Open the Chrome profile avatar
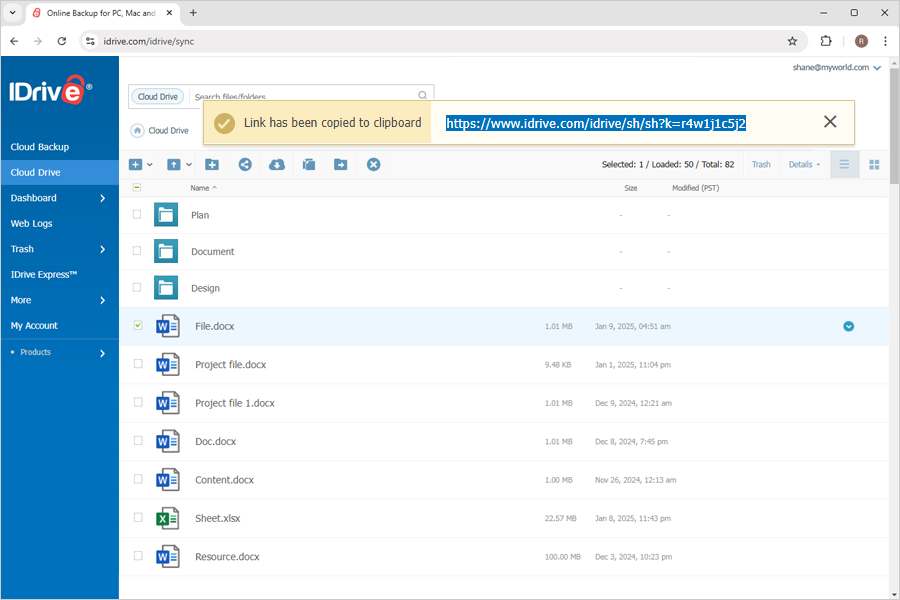 861,41
